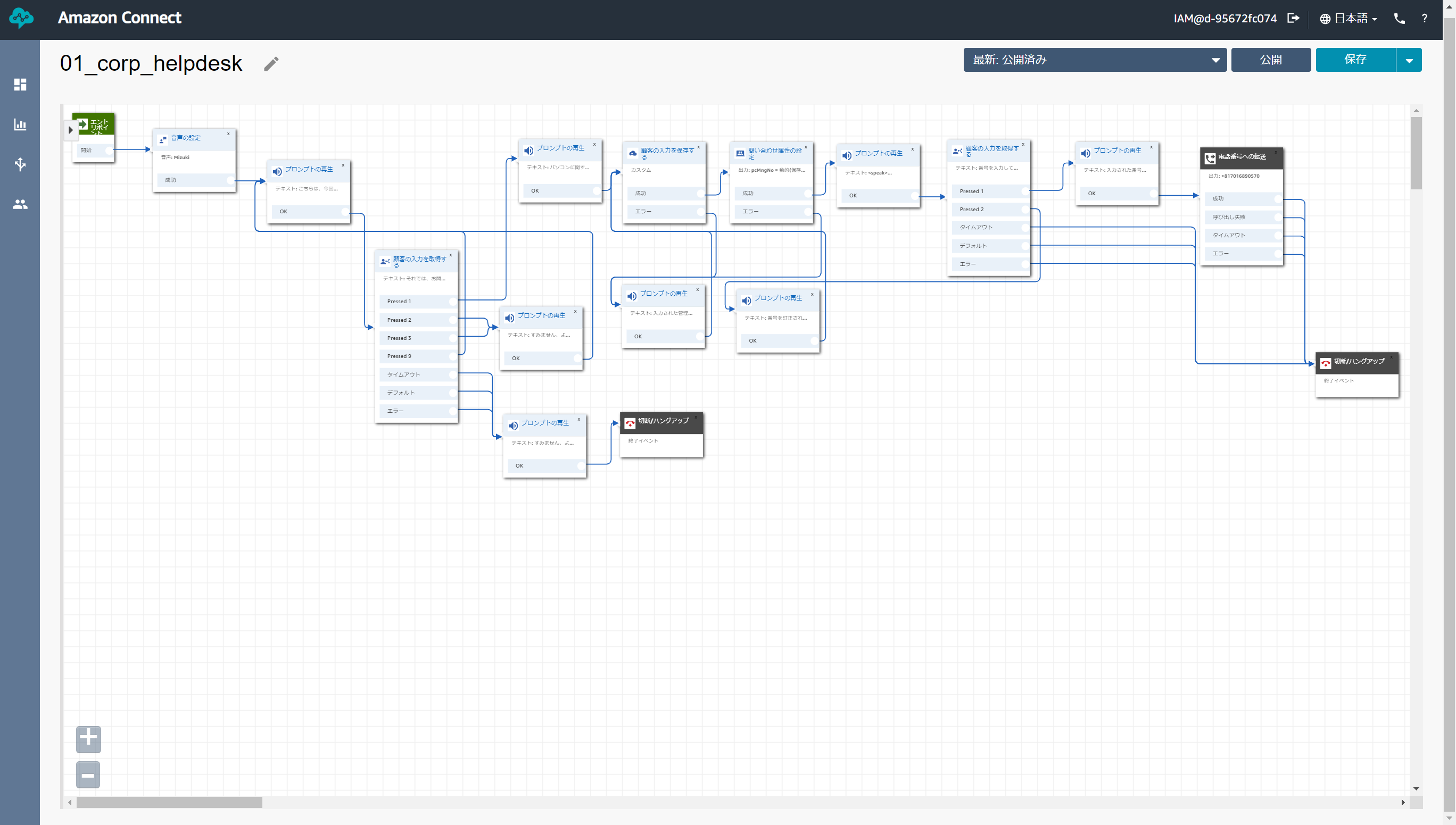The height and width of the screenshot is (825, 1456).
Task: Select the 呼び出し失敗 branch in the transfer block
Action: [1244, 217]
